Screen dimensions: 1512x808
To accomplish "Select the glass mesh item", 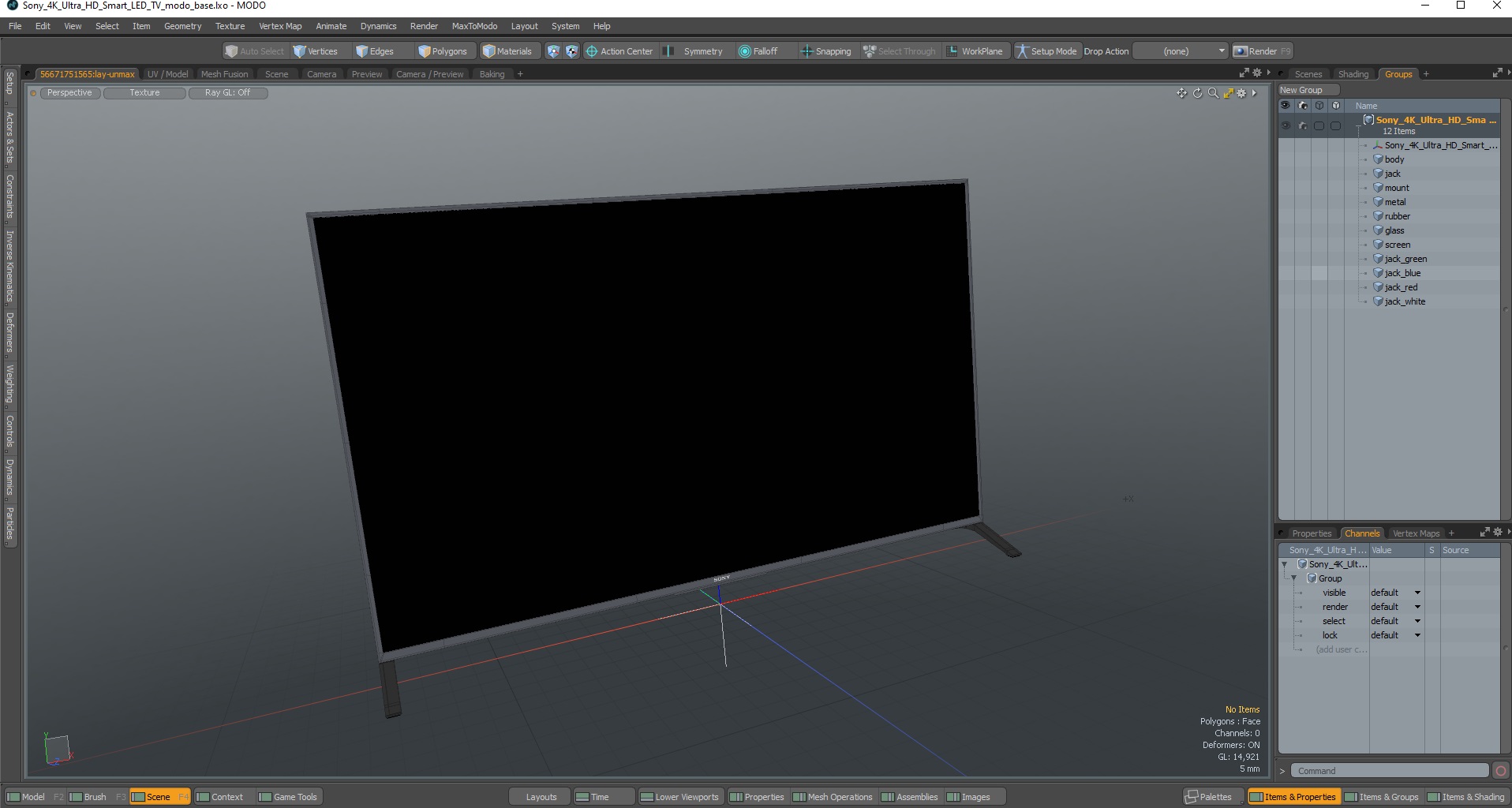I will [1394, 230].
